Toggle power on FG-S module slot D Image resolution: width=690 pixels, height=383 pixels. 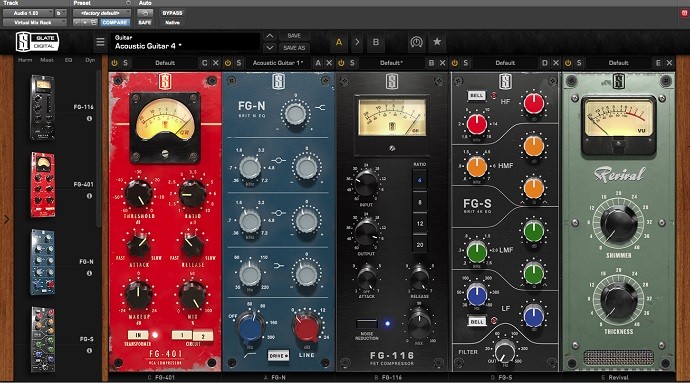click(x=455, y=63)
